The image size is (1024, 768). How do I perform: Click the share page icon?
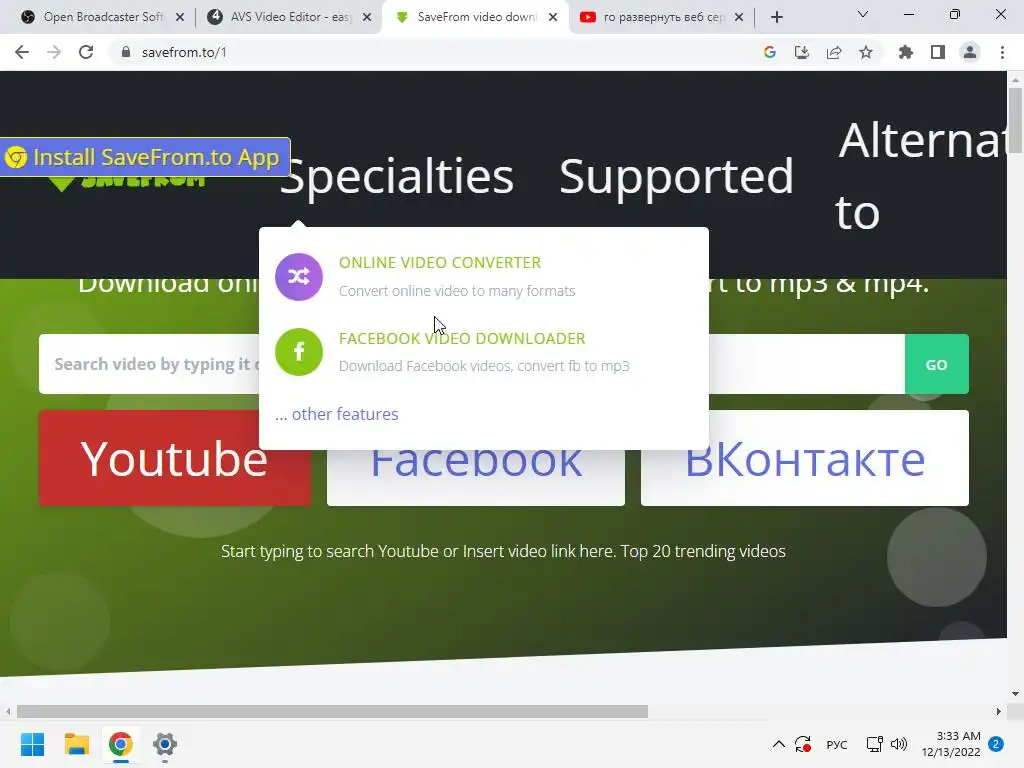tap(834, 52)
